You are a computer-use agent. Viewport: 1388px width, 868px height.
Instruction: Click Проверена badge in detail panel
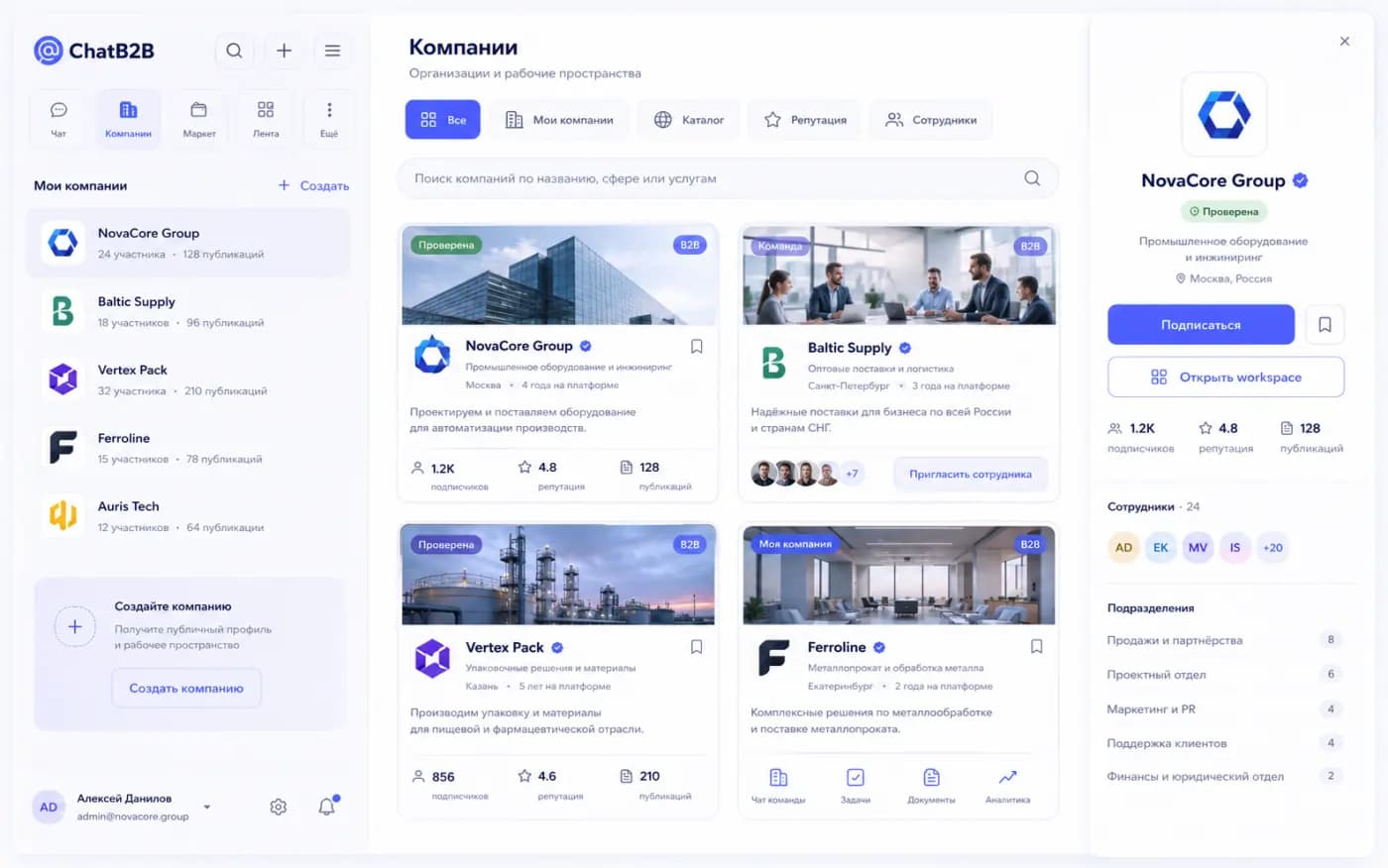tap(1224, 211)
